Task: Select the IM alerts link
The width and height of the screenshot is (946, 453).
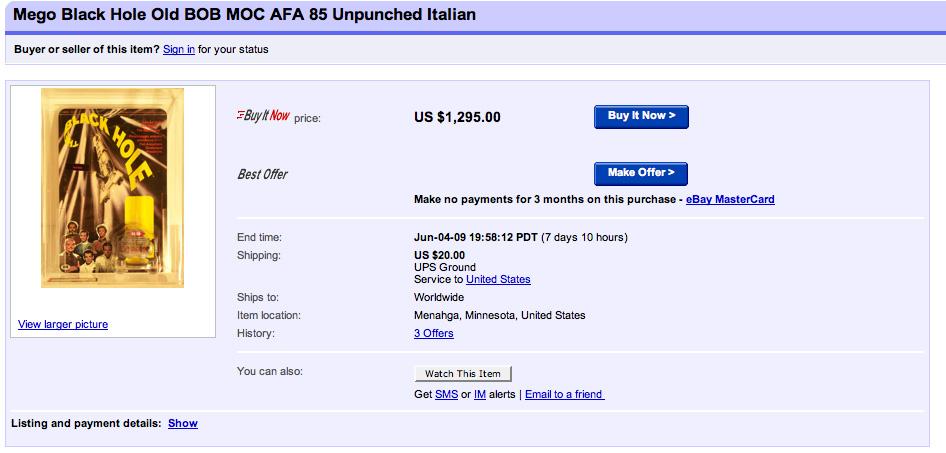Action: click(x=480, y=394)
